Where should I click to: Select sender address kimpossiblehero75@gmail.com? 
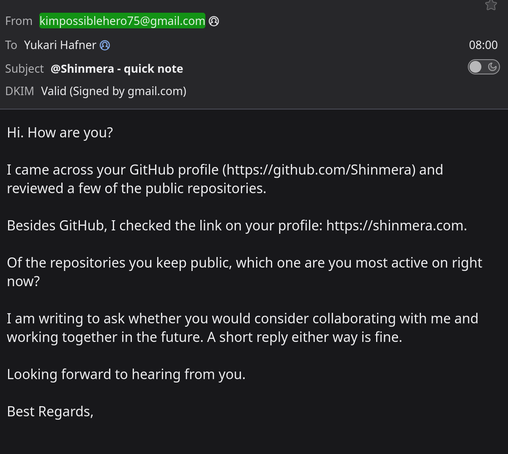pos(122,21)
